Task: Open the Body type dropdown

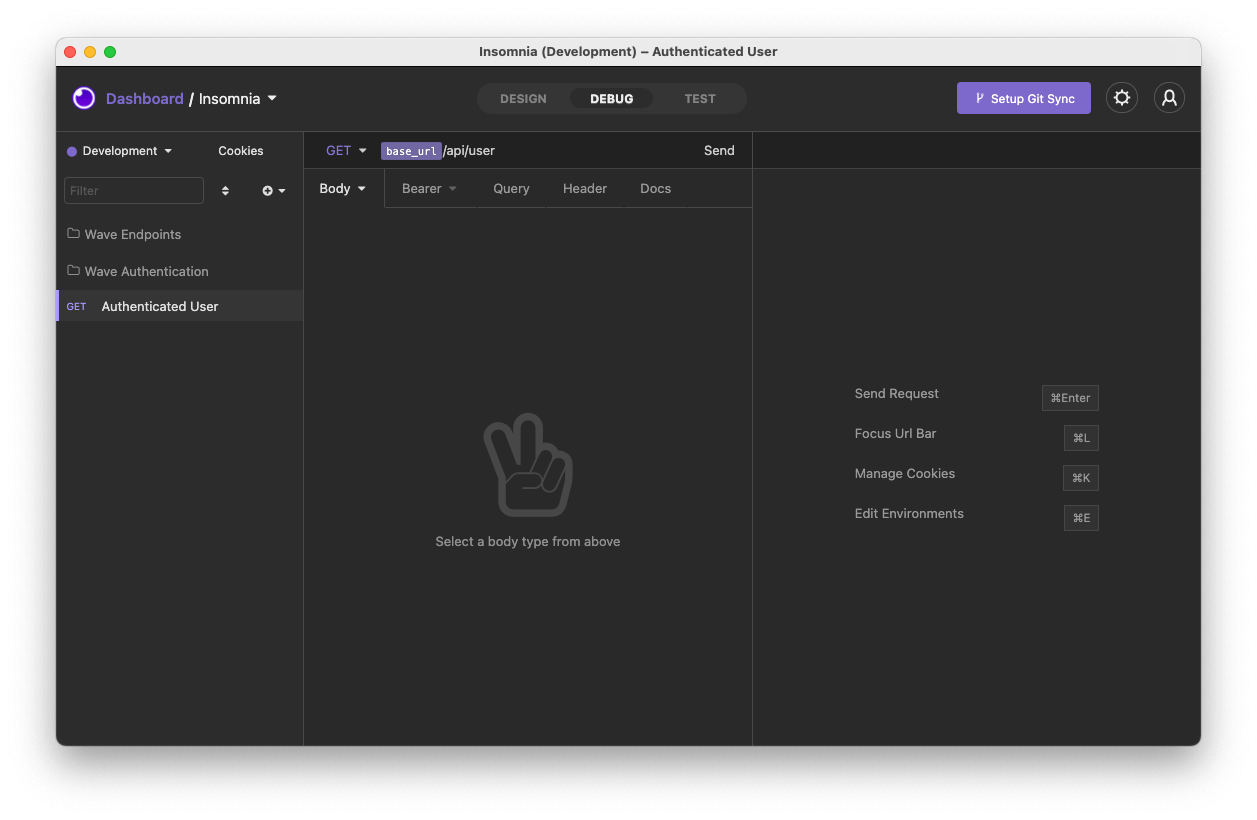Action: 342,188
